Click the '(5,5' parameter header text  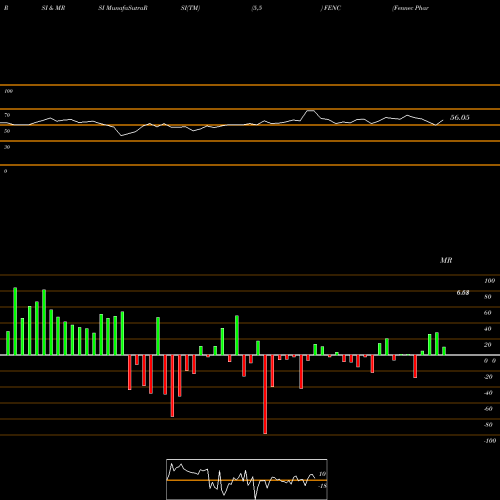[257, 8]
